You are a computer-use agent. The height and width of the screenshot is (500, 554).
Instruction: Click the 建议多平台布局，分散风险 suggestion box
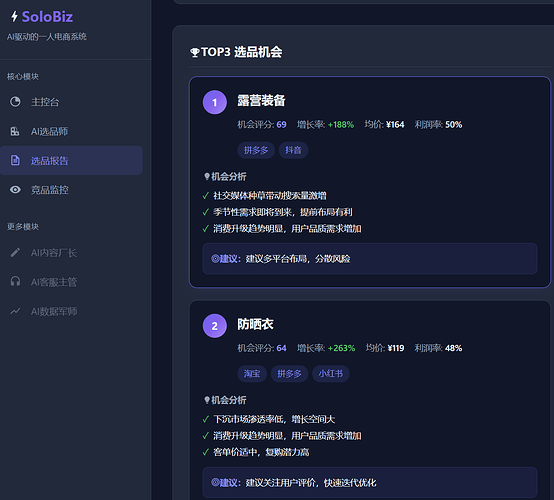(x=370, y=259)
